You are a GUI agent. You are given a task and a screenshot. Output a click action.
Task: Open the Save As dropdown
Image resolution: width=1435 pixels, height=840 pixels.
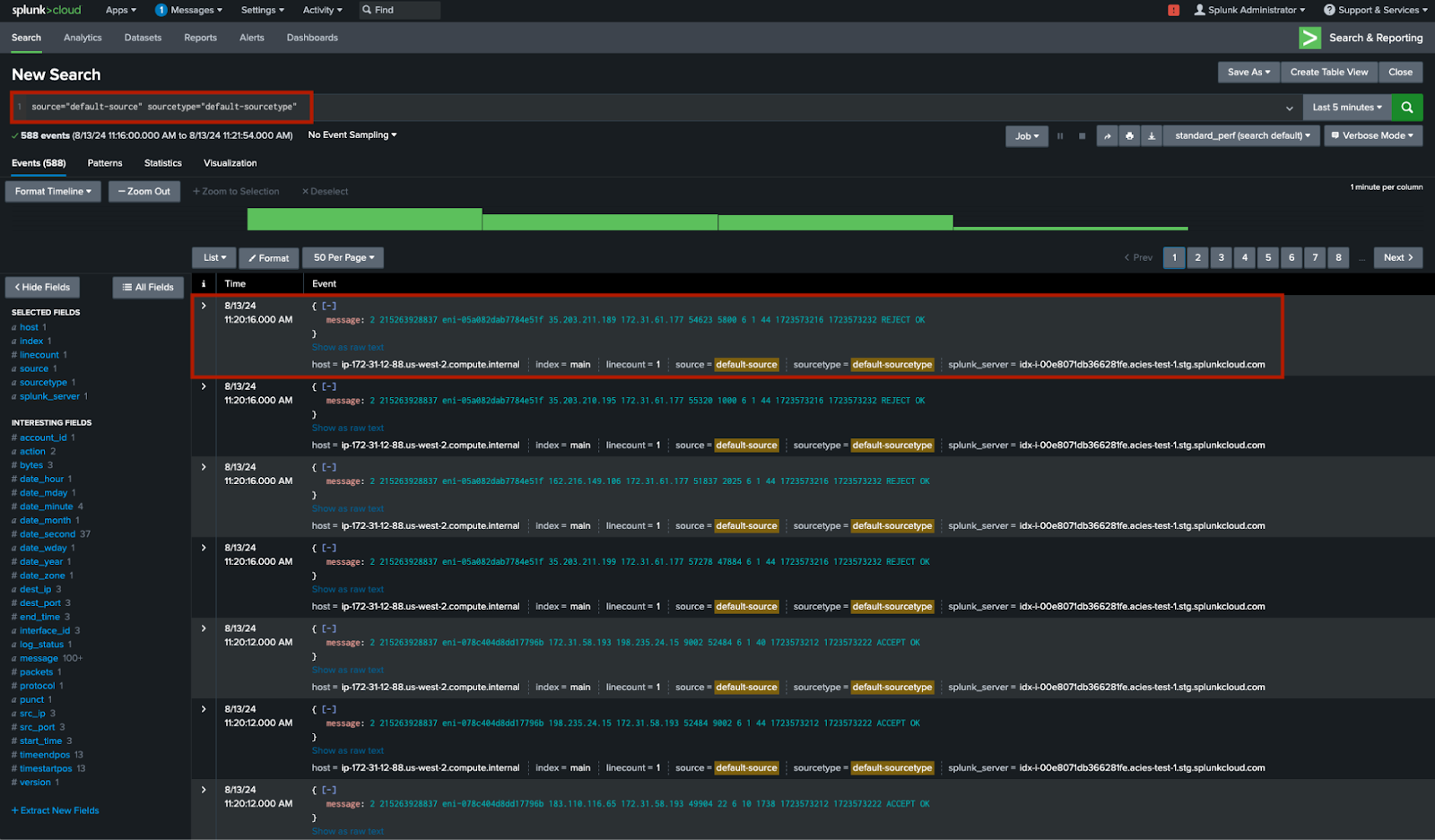click(x=1248, y=72)
